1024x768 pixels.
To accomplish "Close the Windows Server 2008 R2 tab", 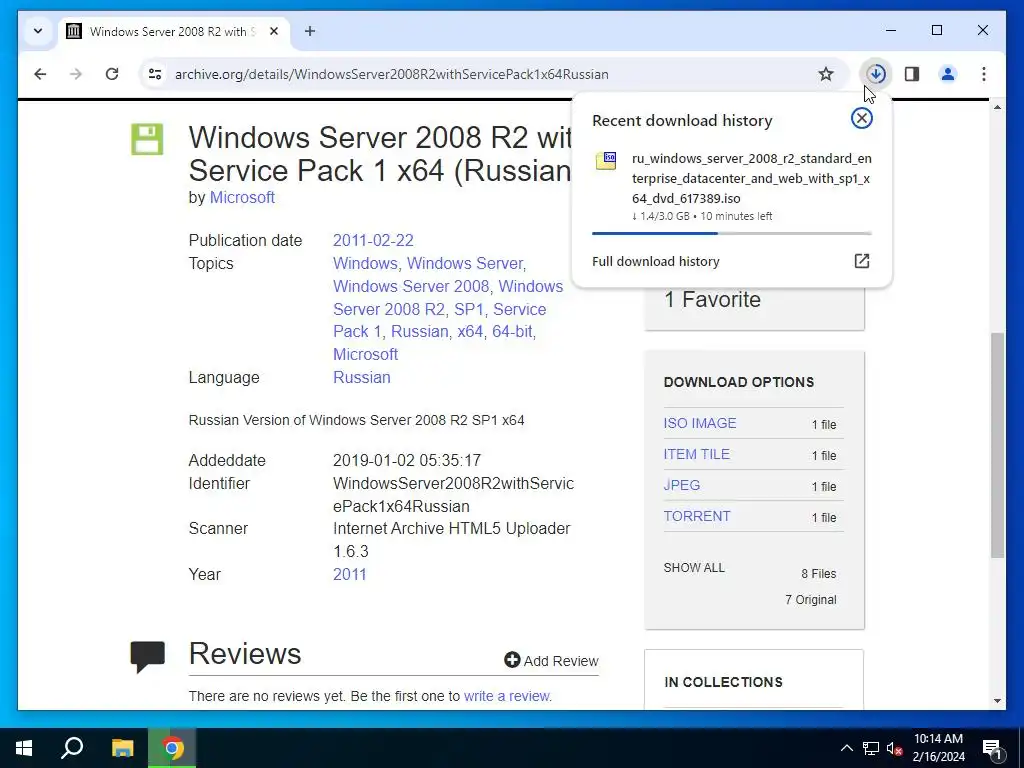I will pyautogui.click(x=274, y=31).
